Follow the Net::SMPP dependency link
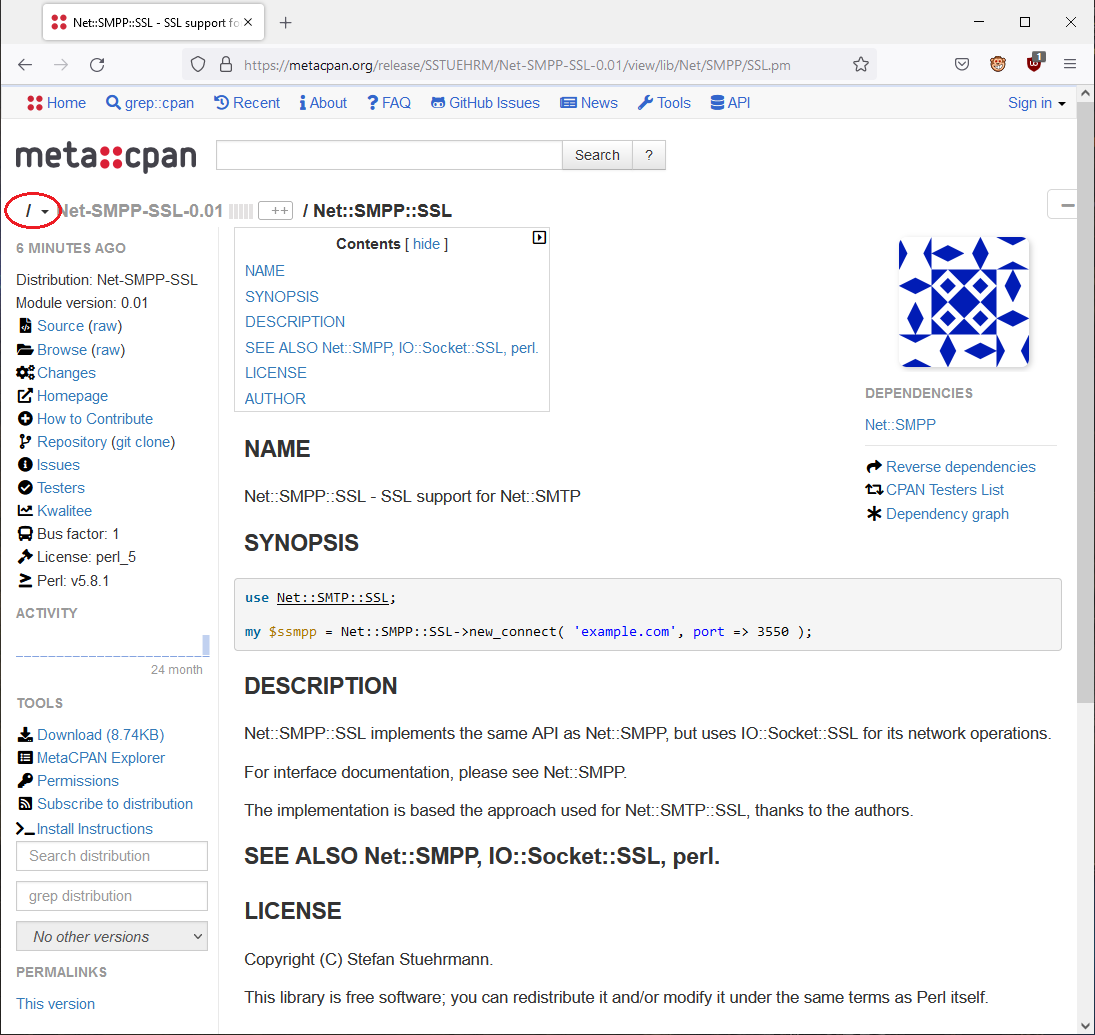The height and width of the screenshot is (1035, 1095). point(900,424)
